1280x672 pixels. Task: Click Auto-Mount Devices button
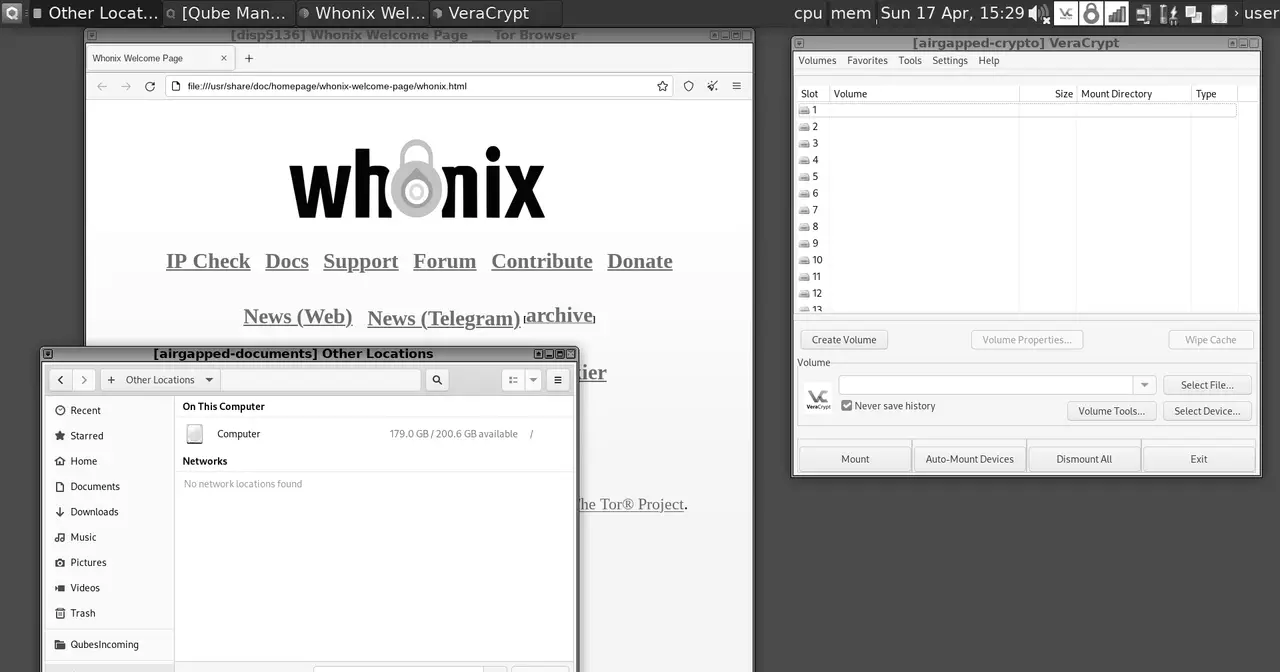click(x=969, y=459)
